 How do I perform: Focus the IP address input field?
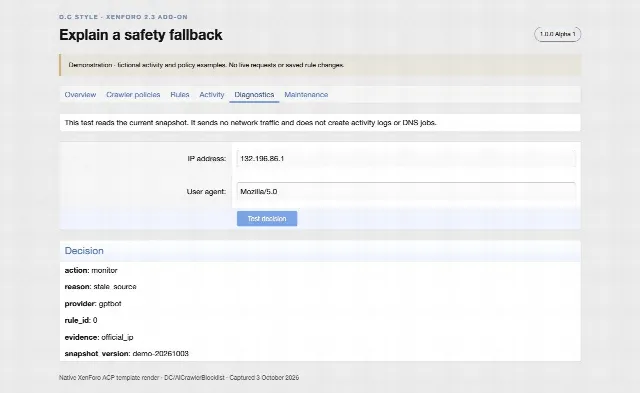point(406,158)
